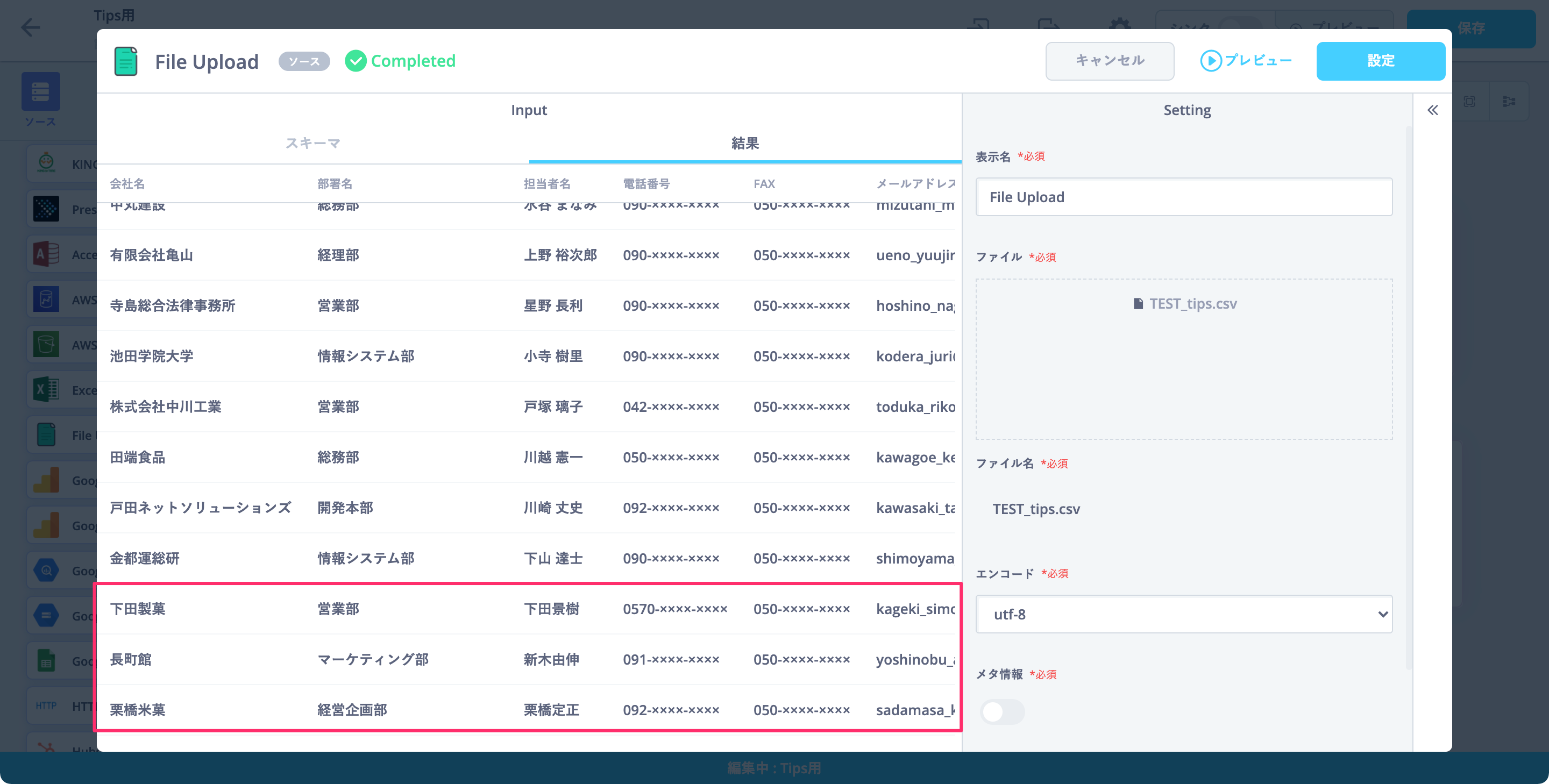Toggle the メタ情報 switch
1549x784 pixels.
1002,712
